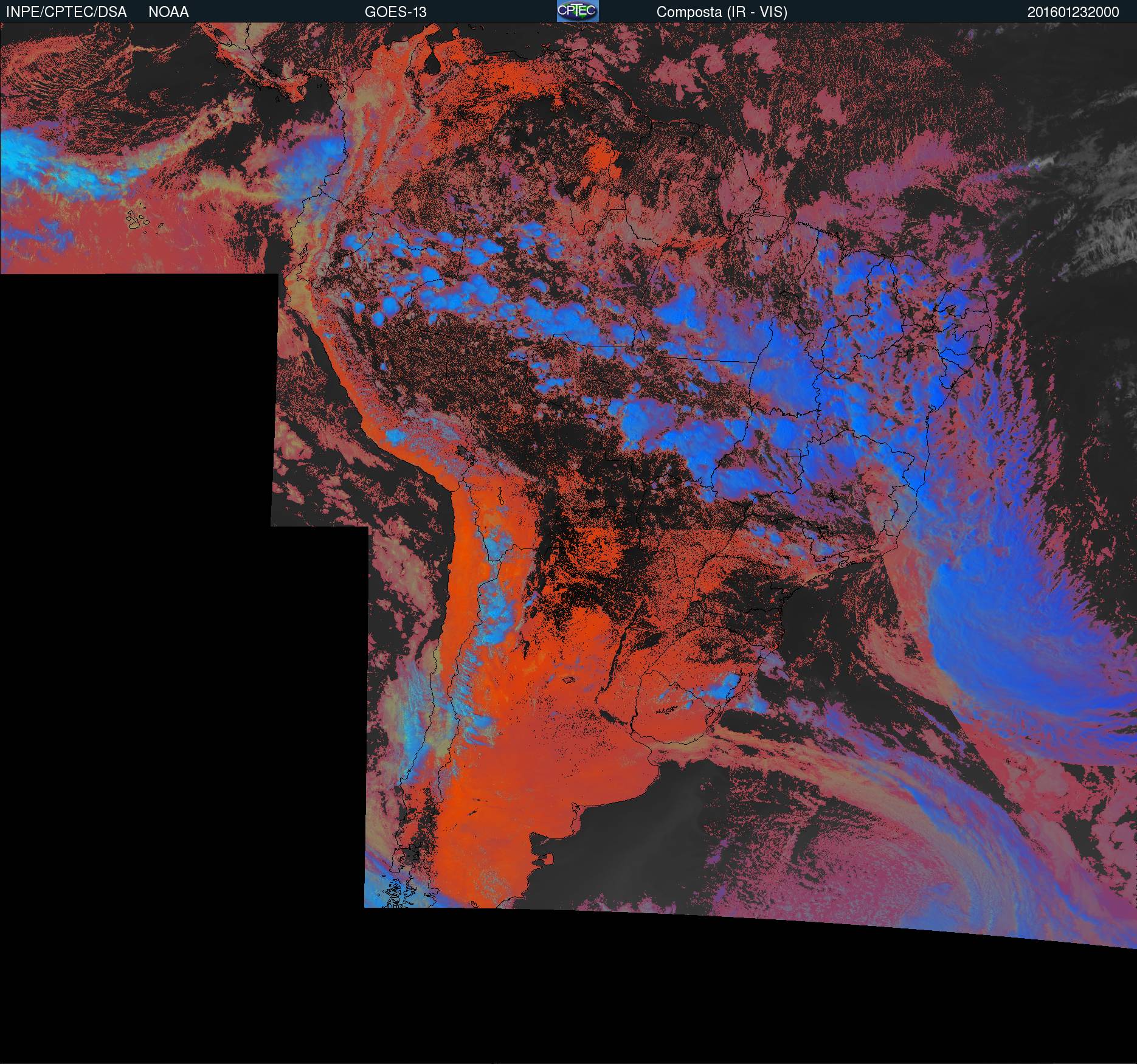
Task: Click the CPTEC logo in the header
Action: [x=578, y=11]
